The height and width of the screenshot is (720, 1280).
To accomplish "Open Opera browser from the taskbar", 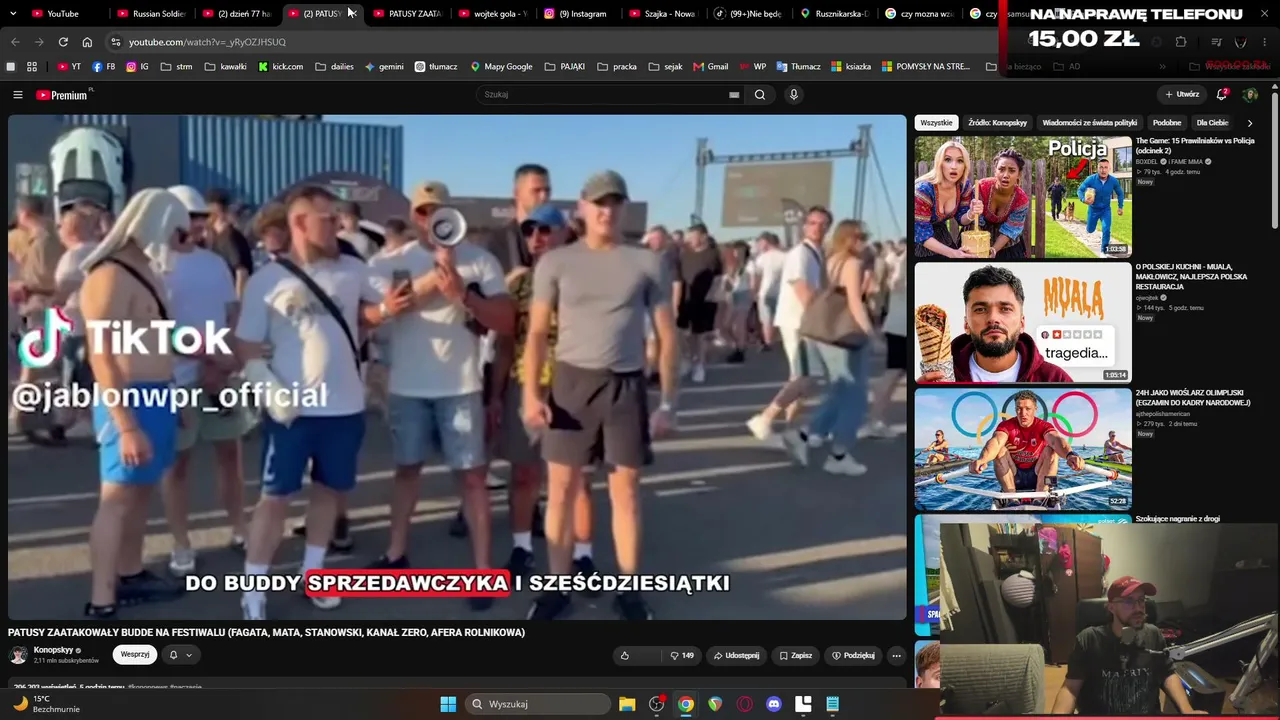I will (744, 704).
